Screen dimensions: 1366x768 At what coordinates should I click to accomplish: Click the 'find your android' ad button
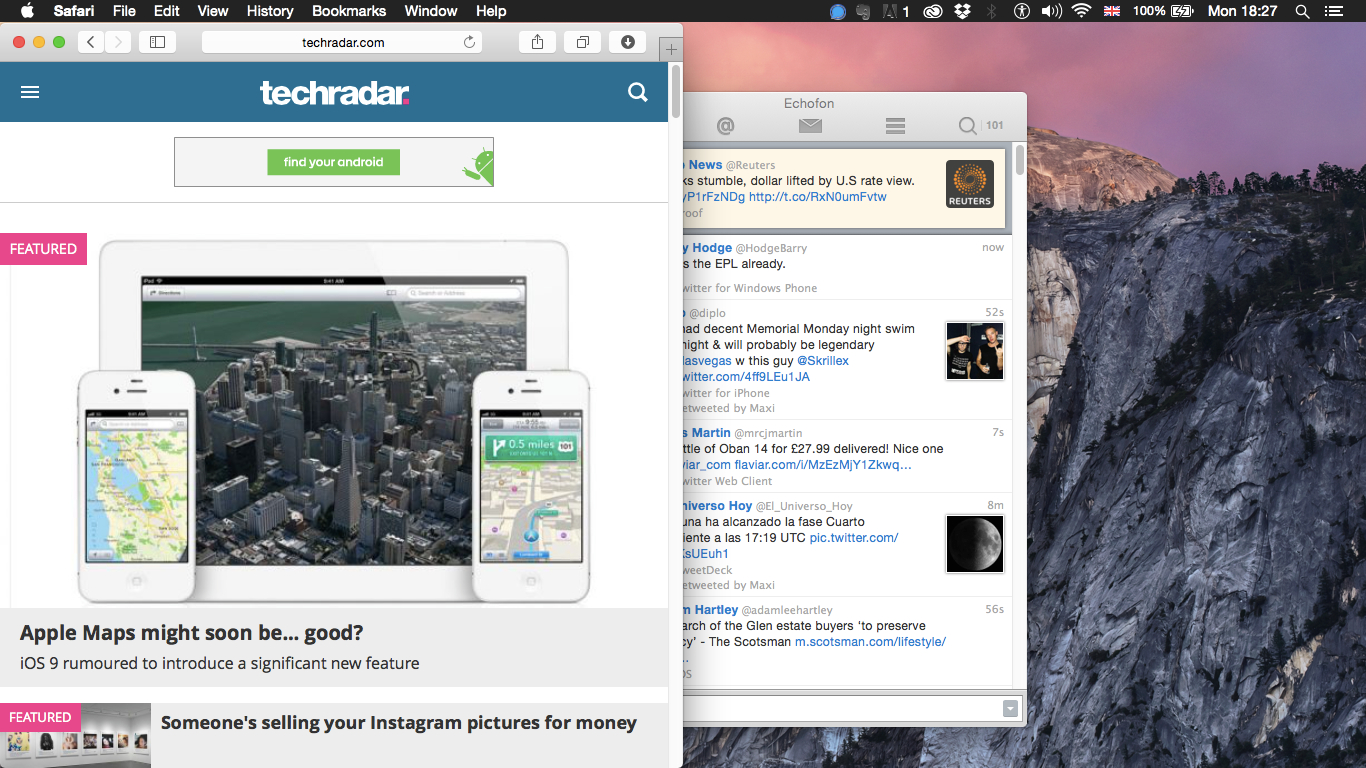(333, 162)
